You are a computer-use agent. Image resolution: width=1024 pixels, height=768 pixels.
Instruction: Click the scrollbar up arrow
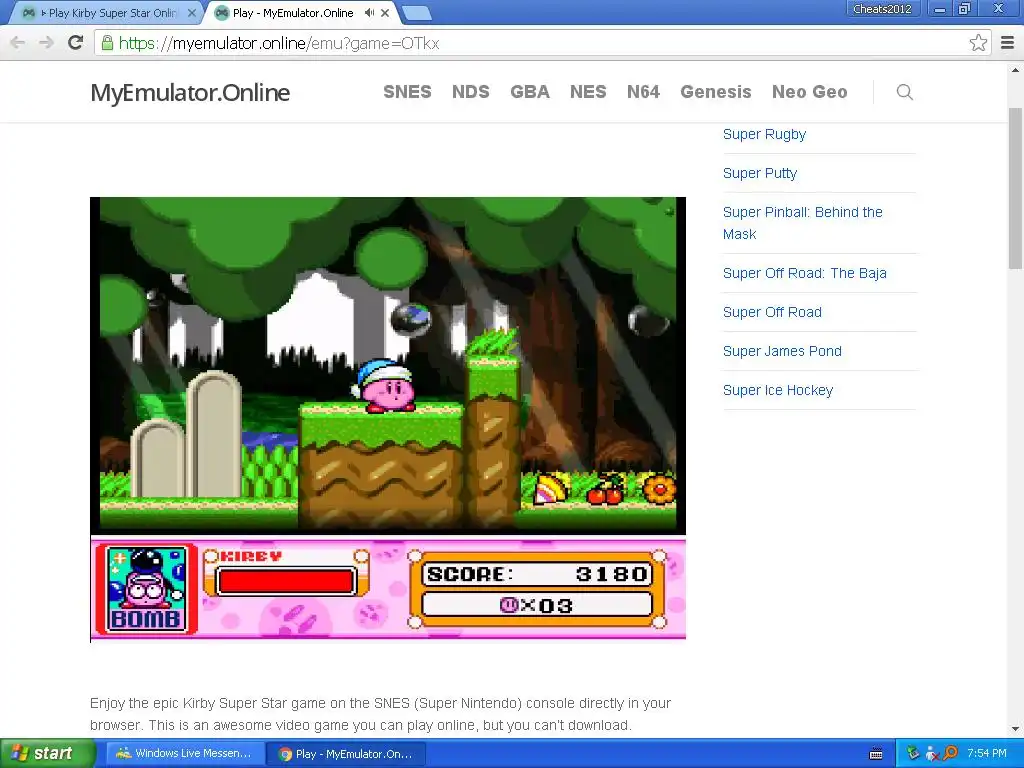pos(1015,69)
